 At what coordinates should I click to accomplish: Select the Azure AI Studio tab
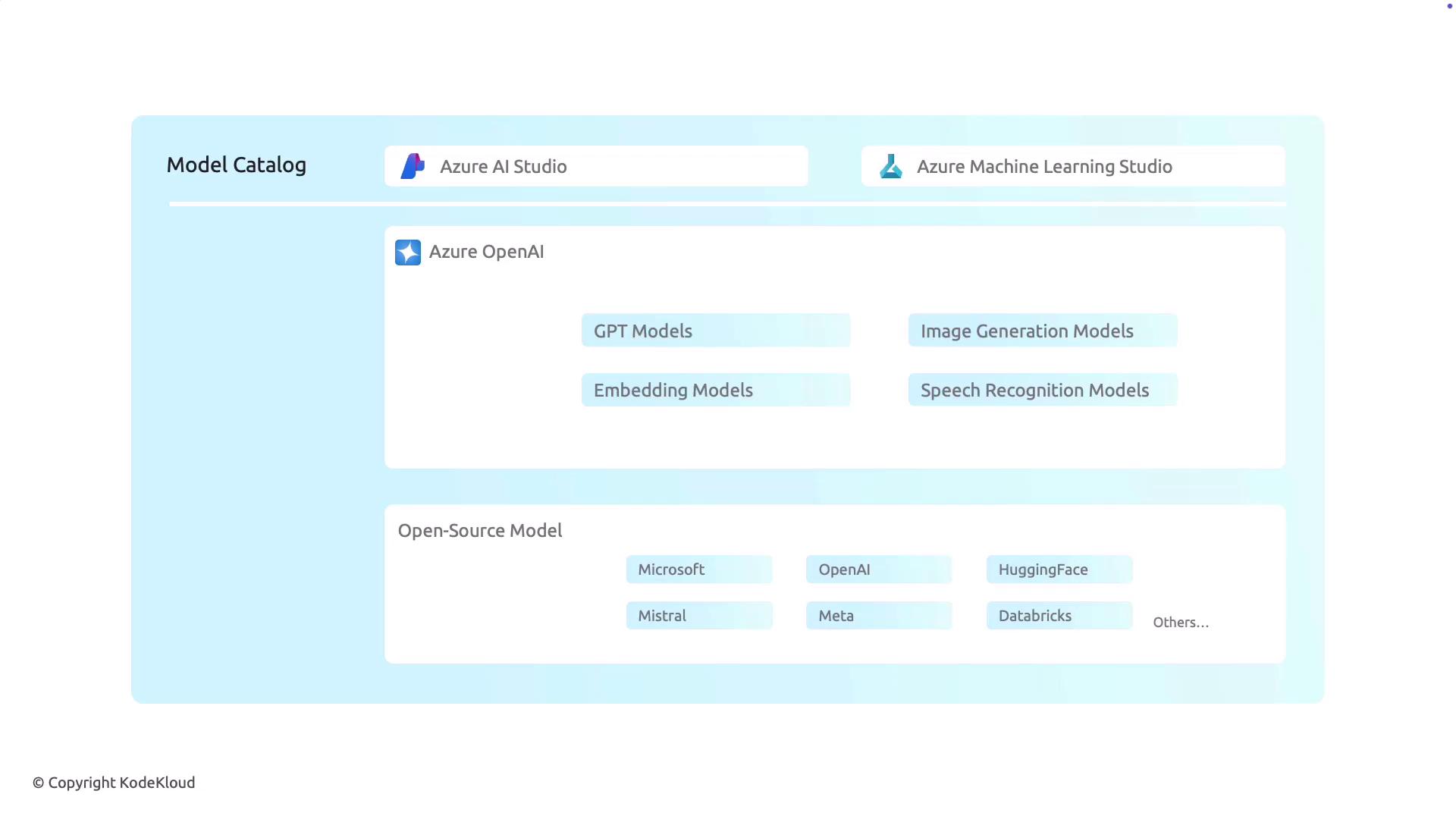tap(595, 166)
